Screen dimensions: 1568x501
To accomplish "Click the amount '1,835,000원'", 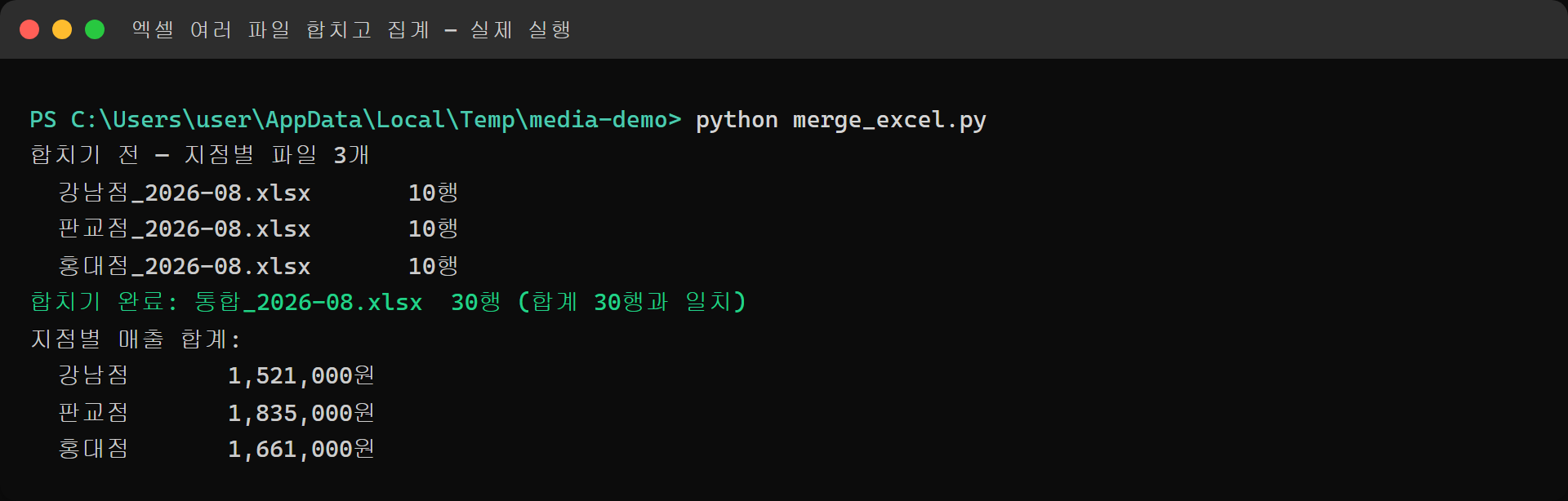I will (x=301, y=413).
